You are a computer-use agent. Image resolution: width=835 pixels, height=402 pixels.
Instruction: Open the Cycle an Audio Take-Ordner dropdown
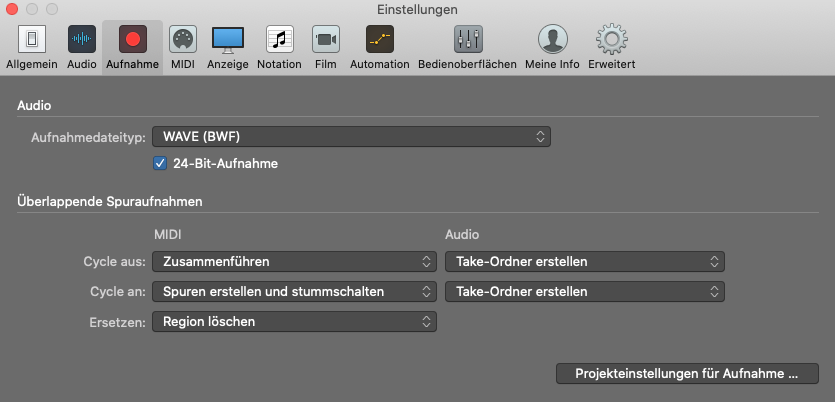point(585,292)
